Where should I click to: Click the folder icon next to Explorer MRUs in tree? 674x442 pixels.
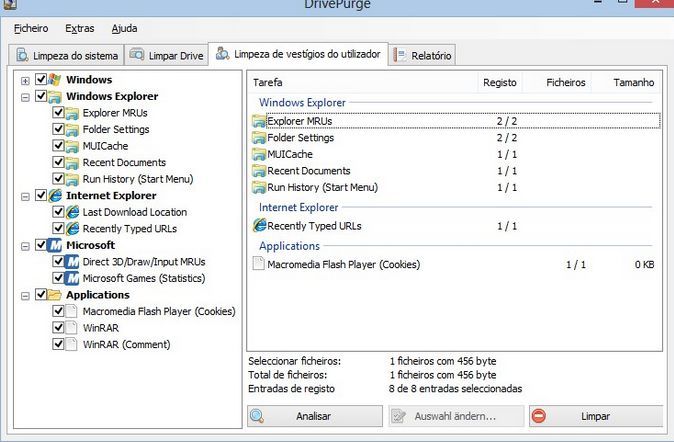[72, 113]
